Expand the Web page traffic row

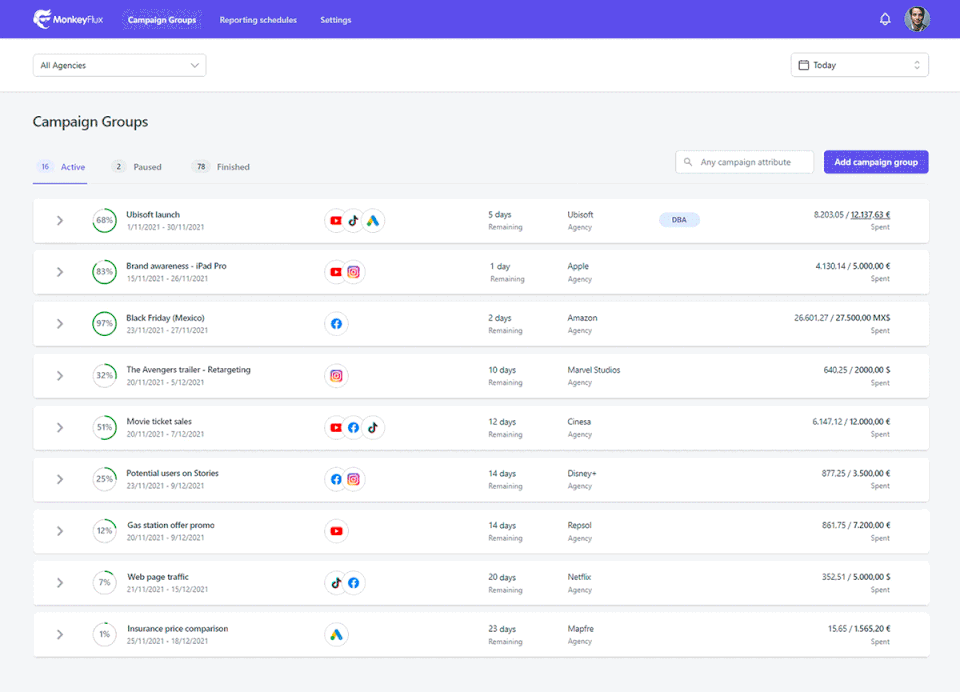60,583
